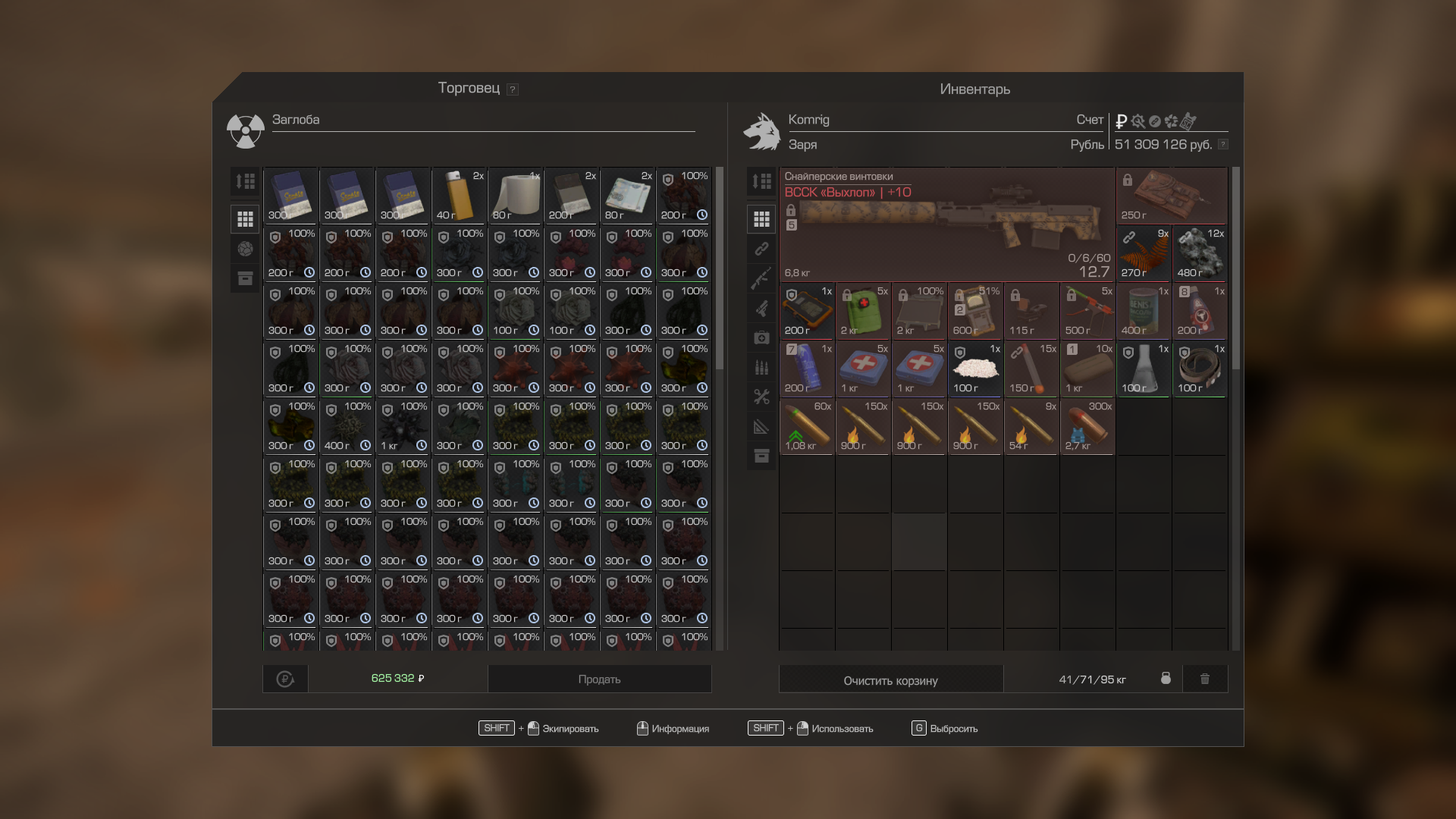1456x819 pixels.
Task: Select the 400 г spiky artifact
Action: pyautogui.click(x=347, y=426)
